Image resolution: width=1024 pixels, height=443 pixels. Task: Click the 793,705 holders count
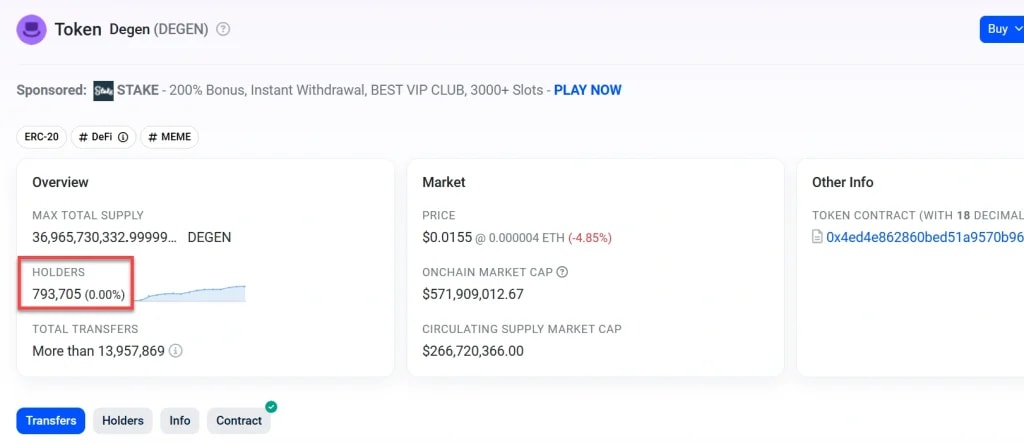click(56, 294)
